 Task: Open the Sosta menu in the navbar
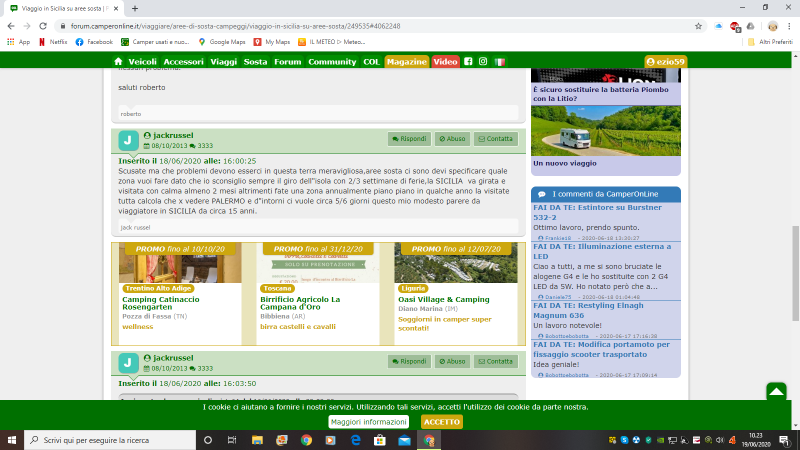tap(255, 62)
